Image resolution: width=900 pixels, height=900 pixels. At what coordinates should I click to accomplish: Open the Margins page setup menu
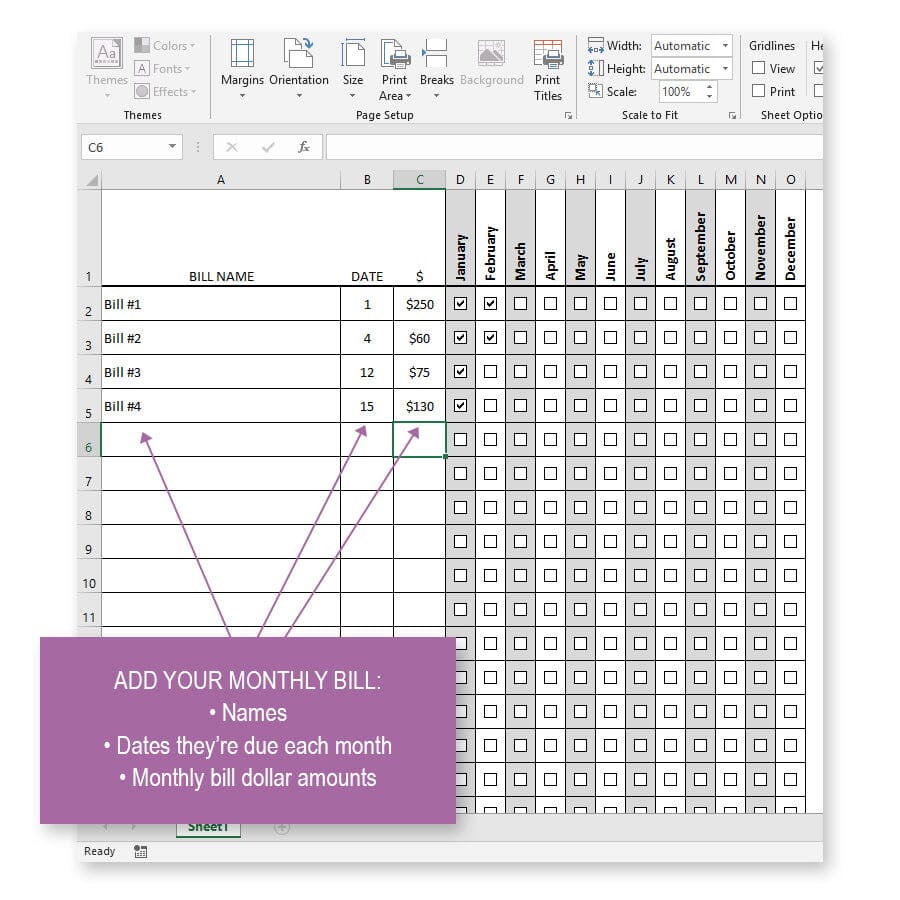242,65
